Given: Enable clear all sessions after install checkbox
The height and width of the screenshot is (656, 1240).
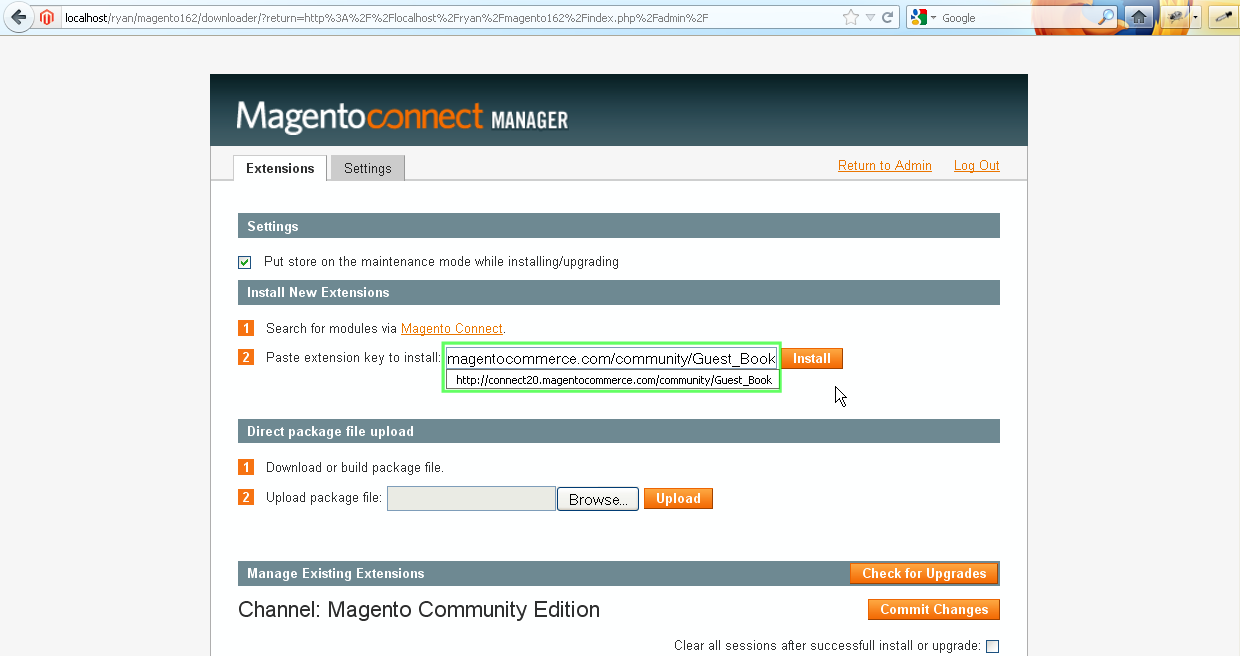Looking at the screenshot, I should (x=992, y=646).
